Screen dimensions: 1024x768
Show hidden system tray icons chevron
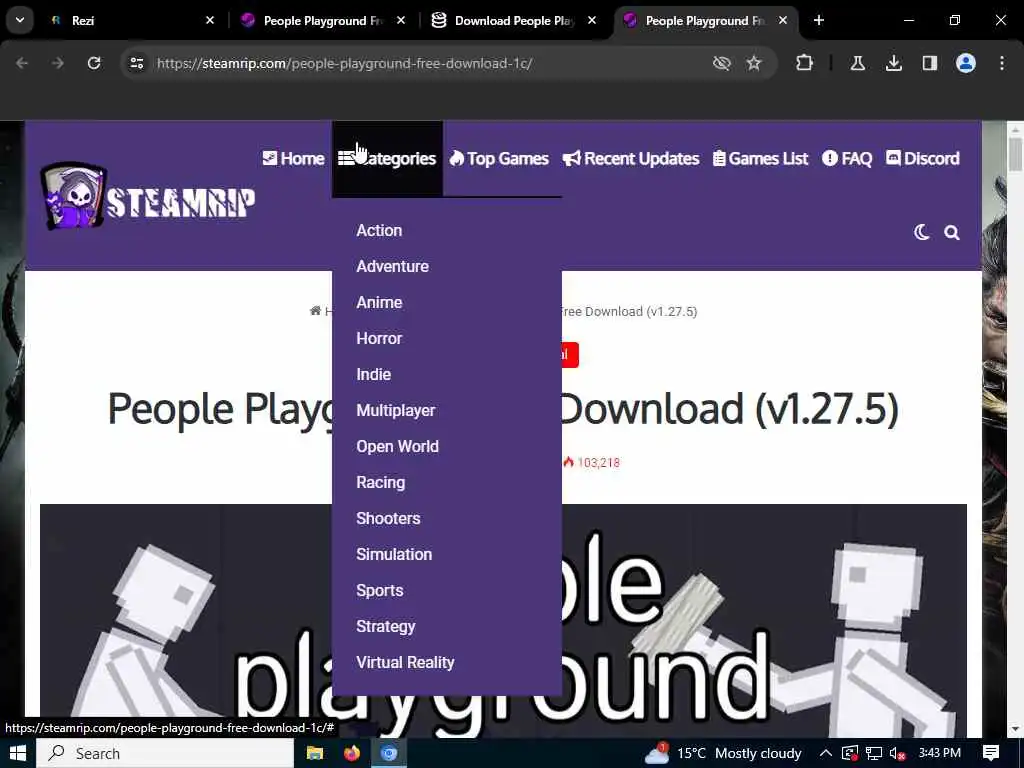coord(825,753)
